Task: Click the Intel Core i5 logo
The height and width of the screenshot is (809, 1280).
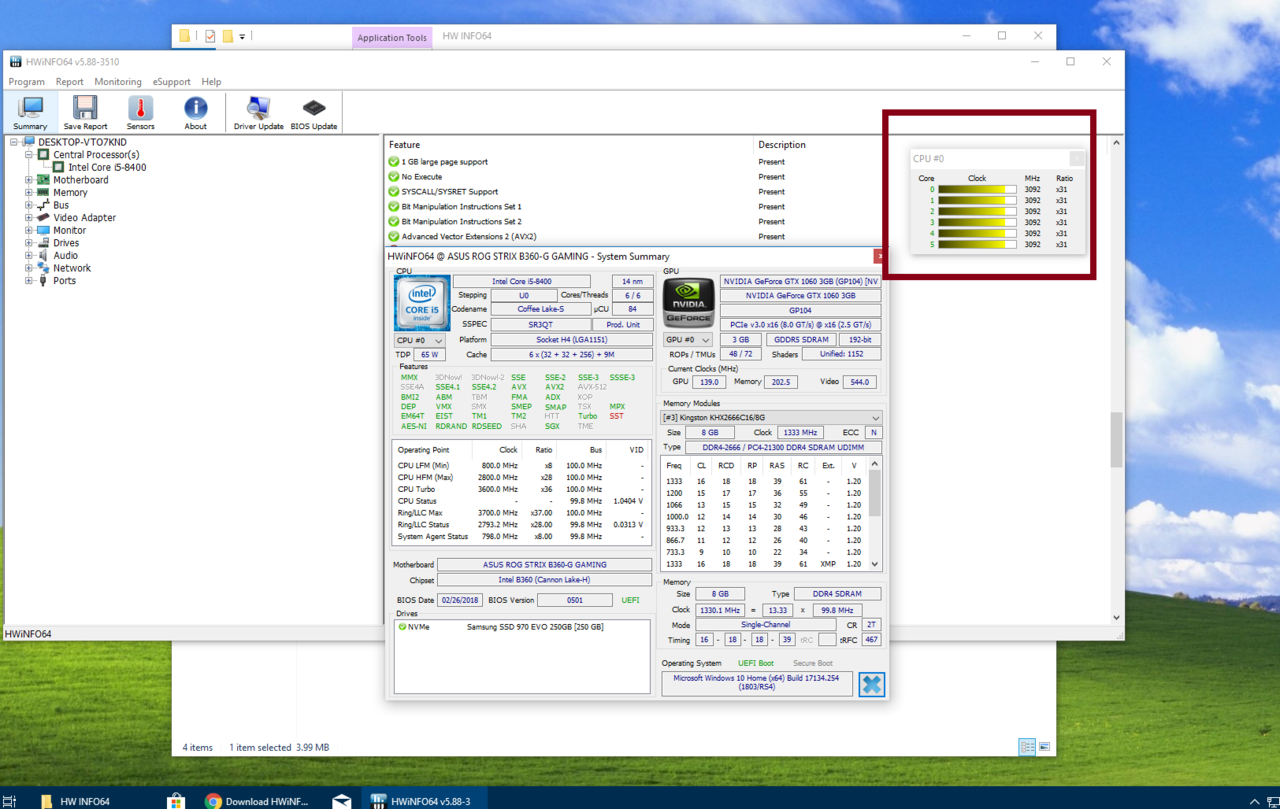Action: 421,303
